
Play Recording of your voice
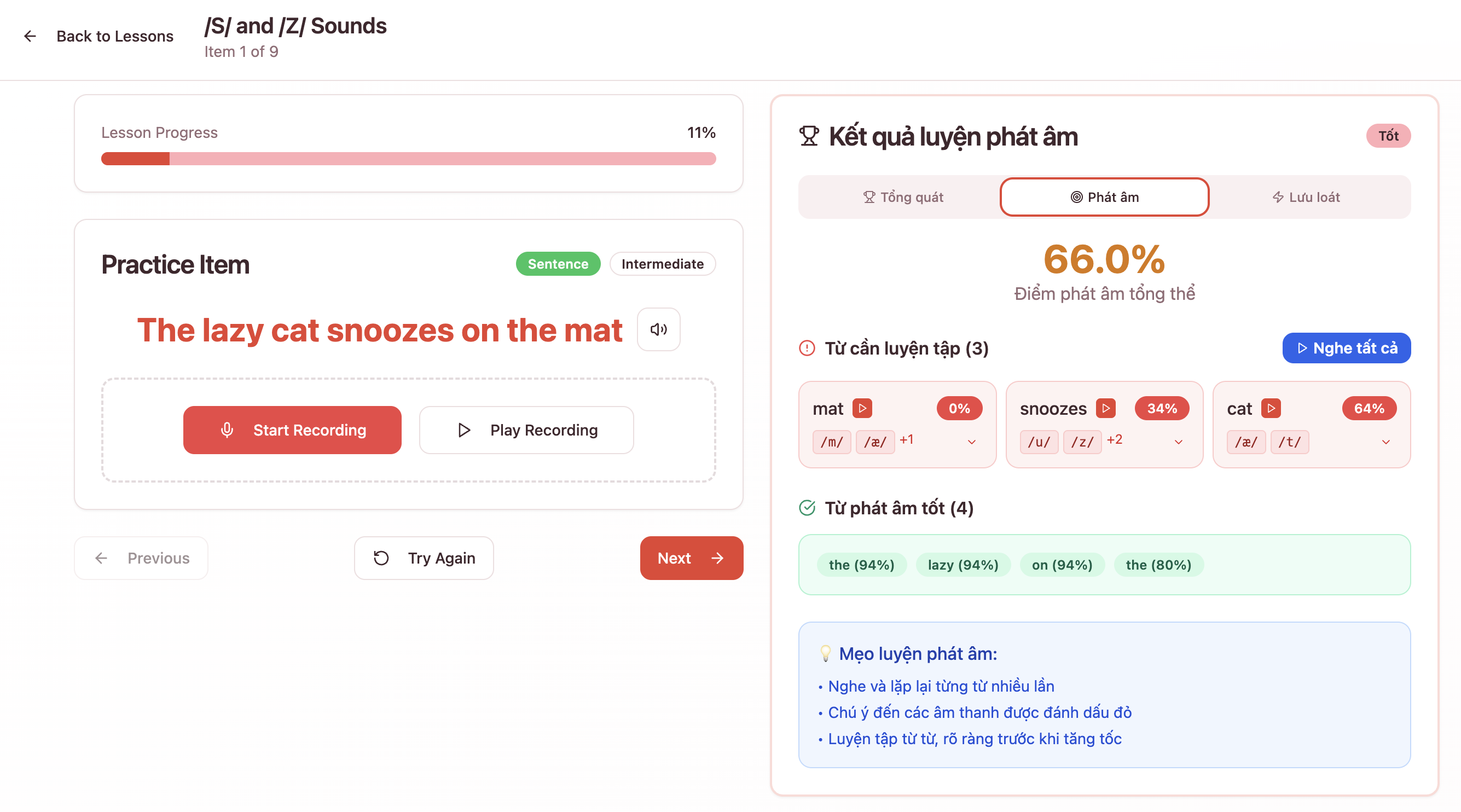point(526,430)
